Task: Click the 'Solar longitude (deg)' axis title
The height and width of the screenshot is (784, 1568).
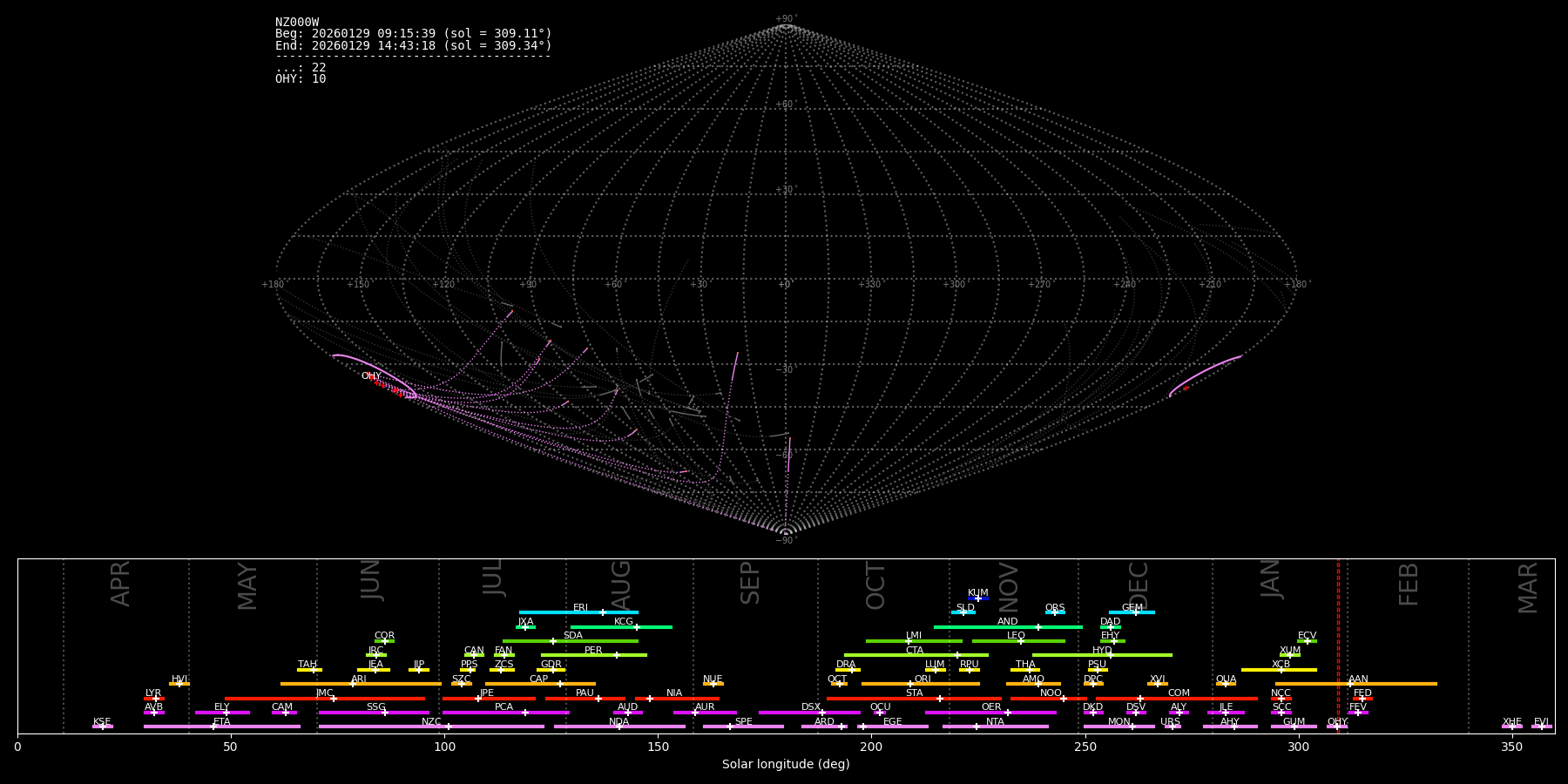Action: 786,765
